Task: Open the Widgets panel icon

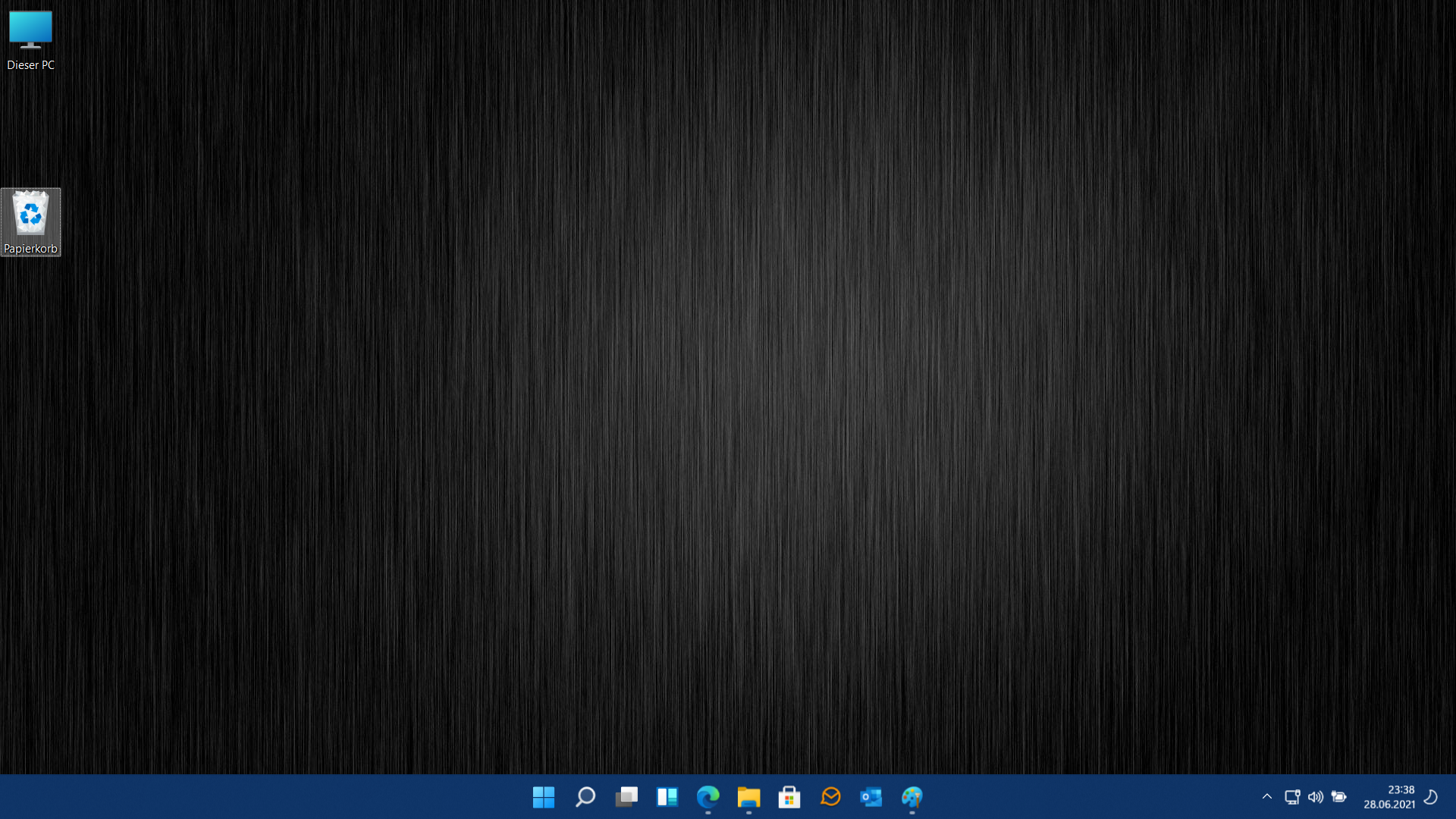Action: pos(667,797)
